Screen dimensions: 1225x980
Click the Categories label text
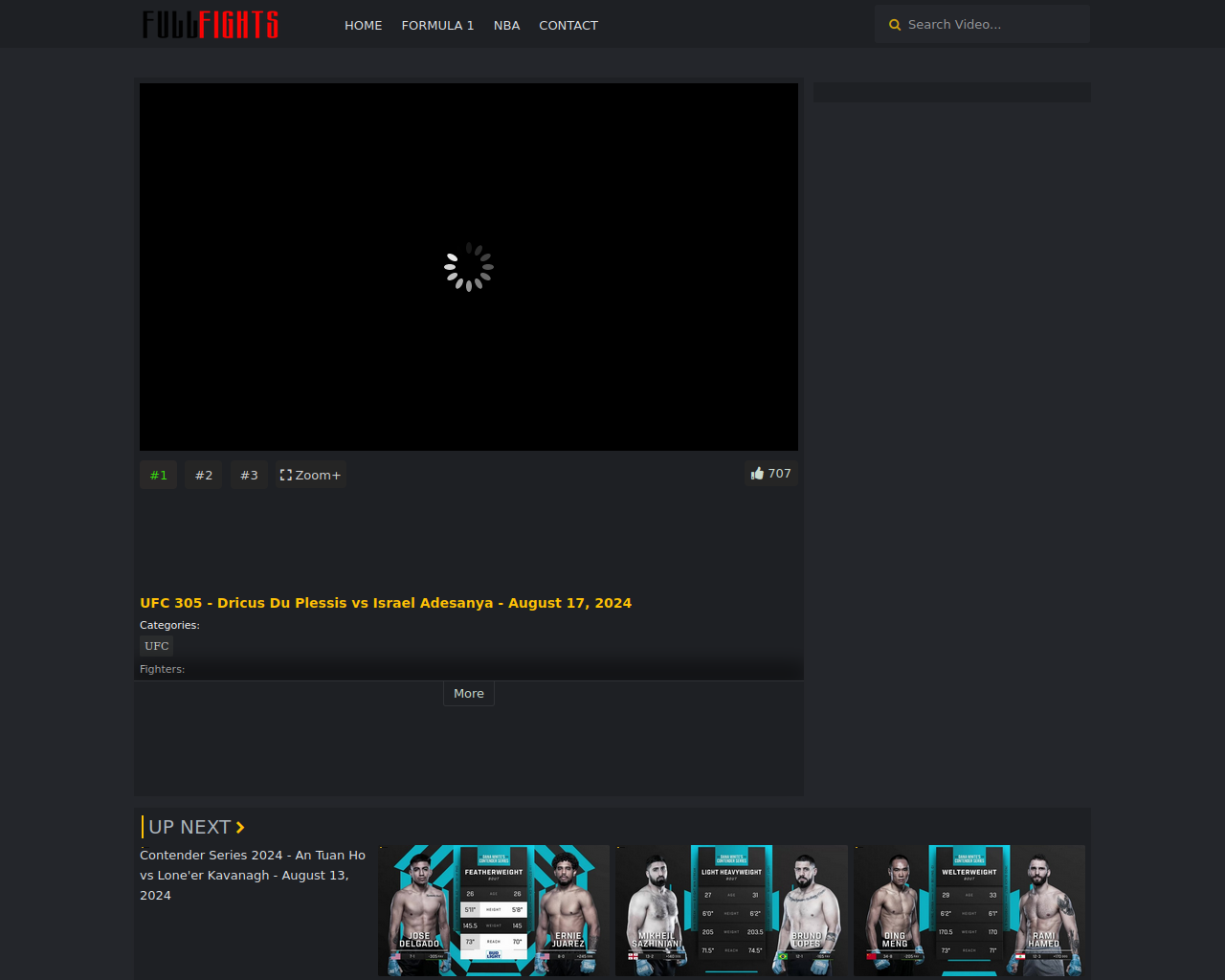click(169, 625)
